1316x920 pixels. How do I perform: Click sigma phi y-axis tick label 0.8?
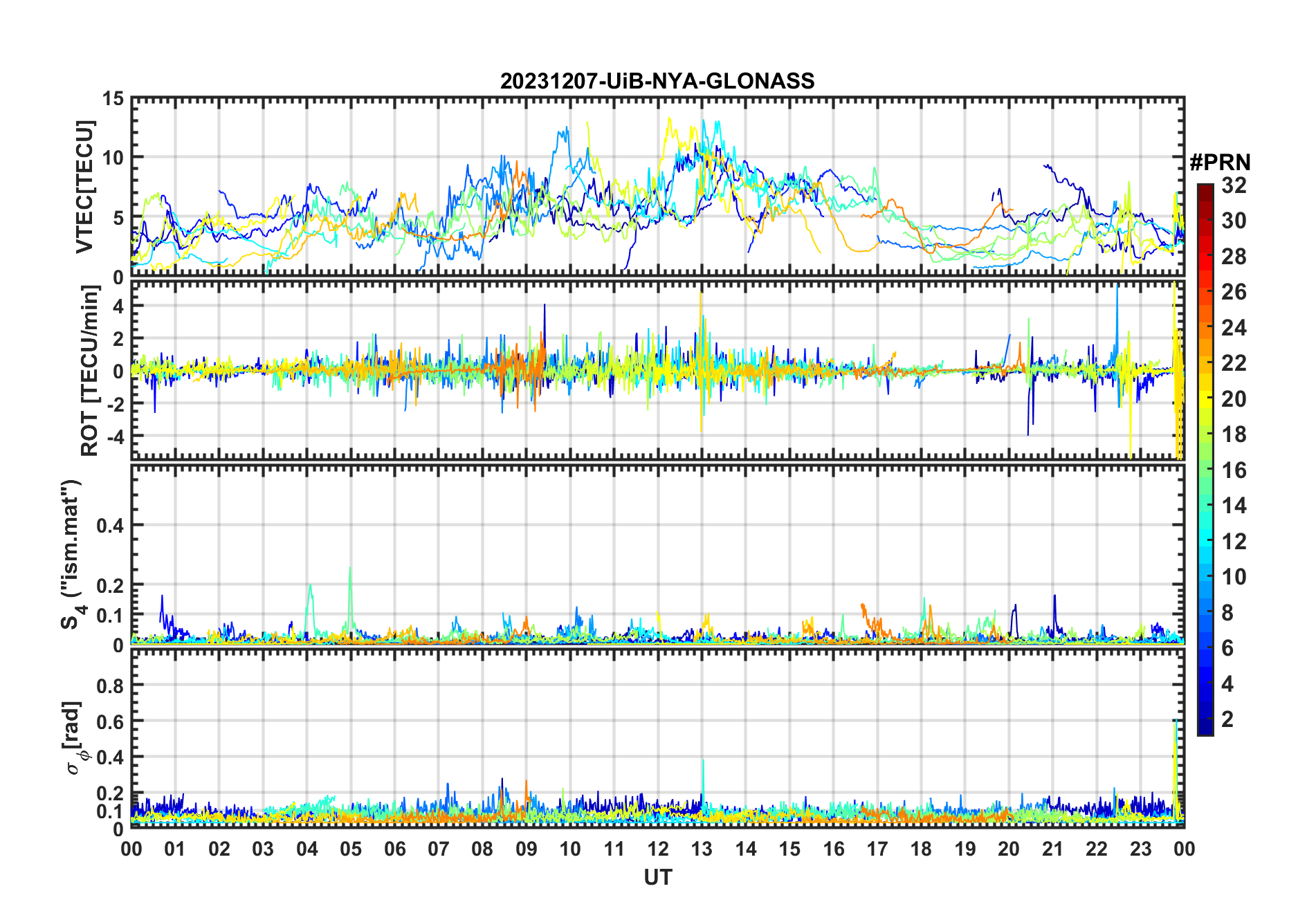(110, 686)
